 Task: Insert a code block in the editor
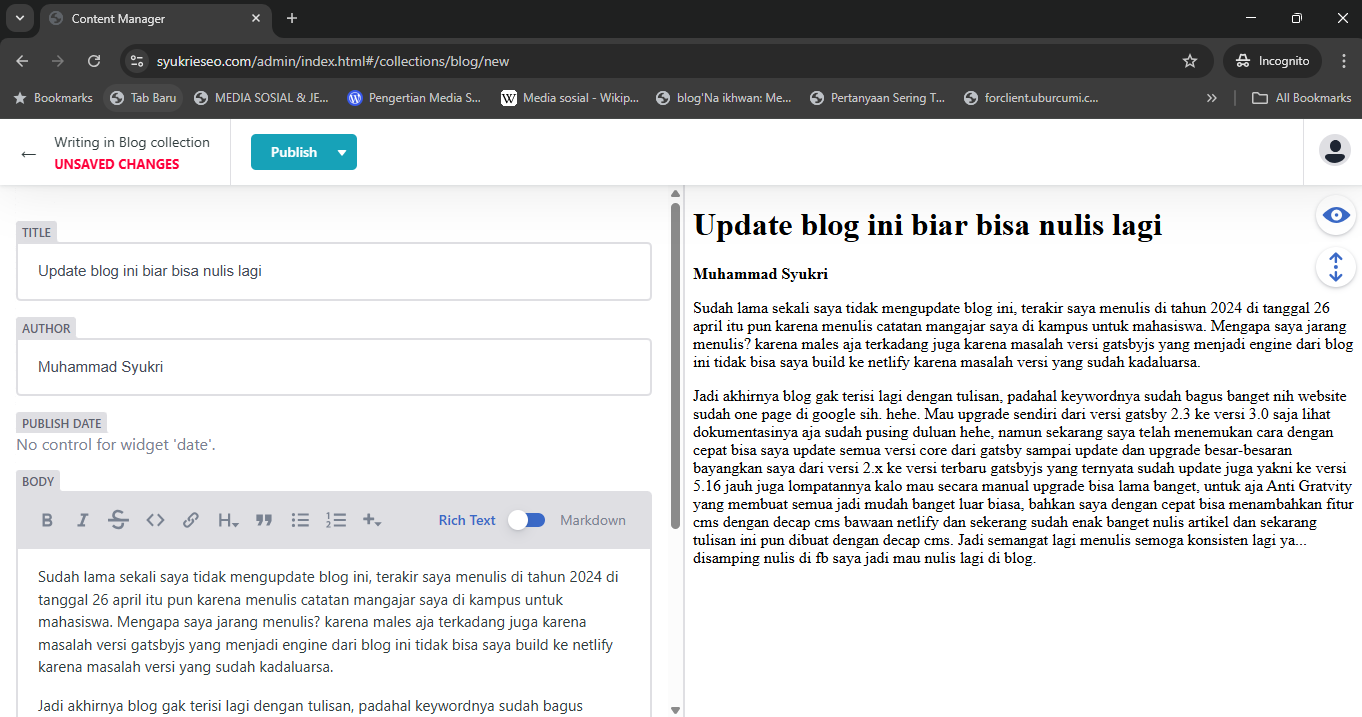(155, 520)
